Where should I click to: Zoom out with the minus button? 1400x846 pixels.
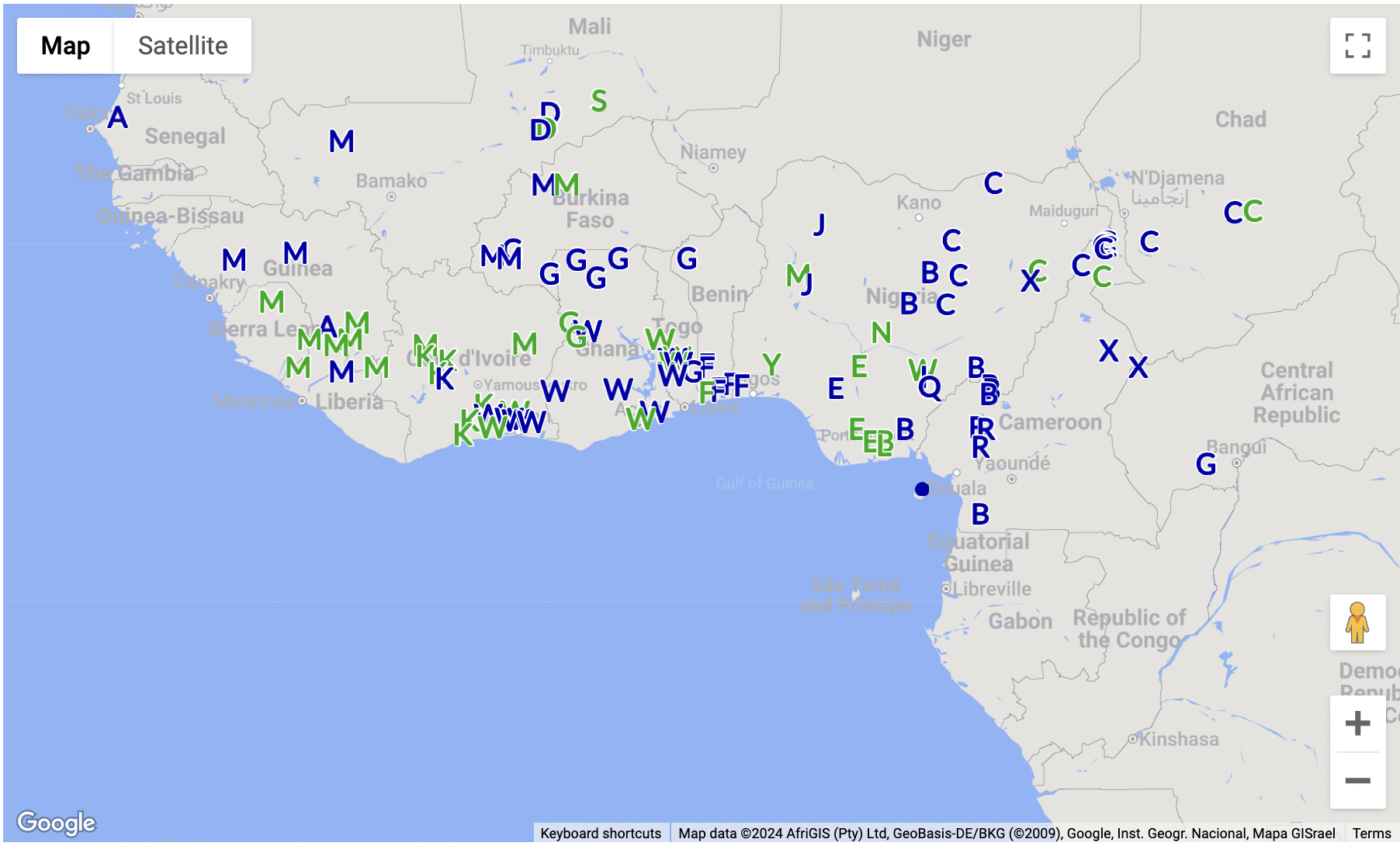coord(1357,781)
